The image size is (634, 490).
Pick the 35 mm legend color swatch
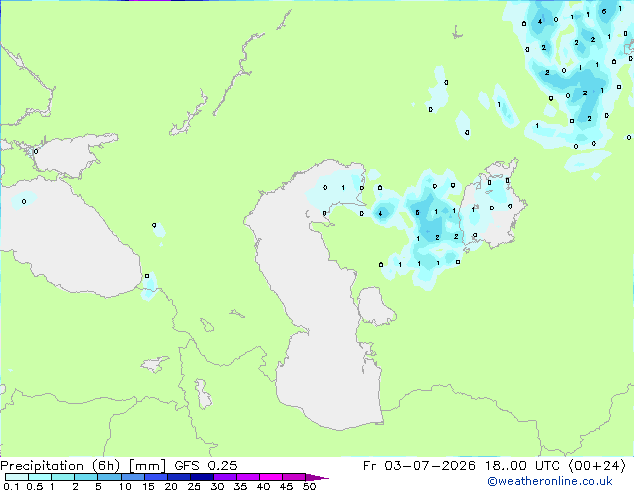(248, 477)
